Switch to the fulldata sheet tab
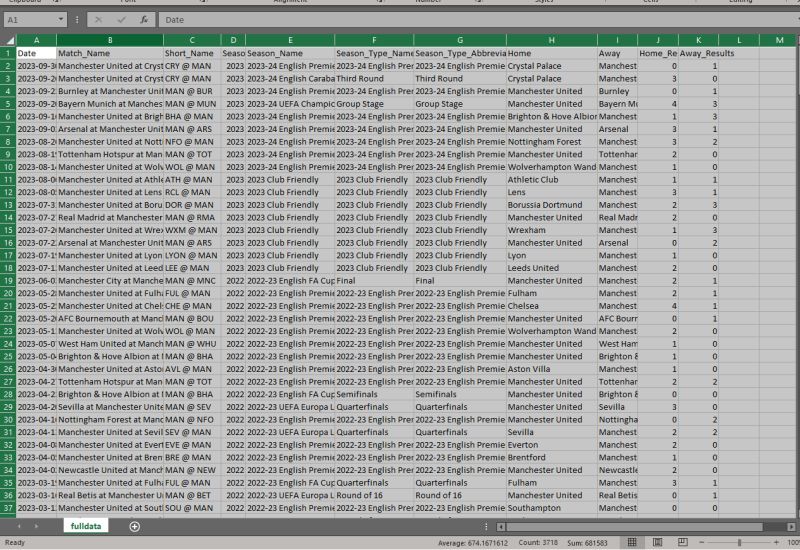The image size is (800, 550). pos(86,526)
